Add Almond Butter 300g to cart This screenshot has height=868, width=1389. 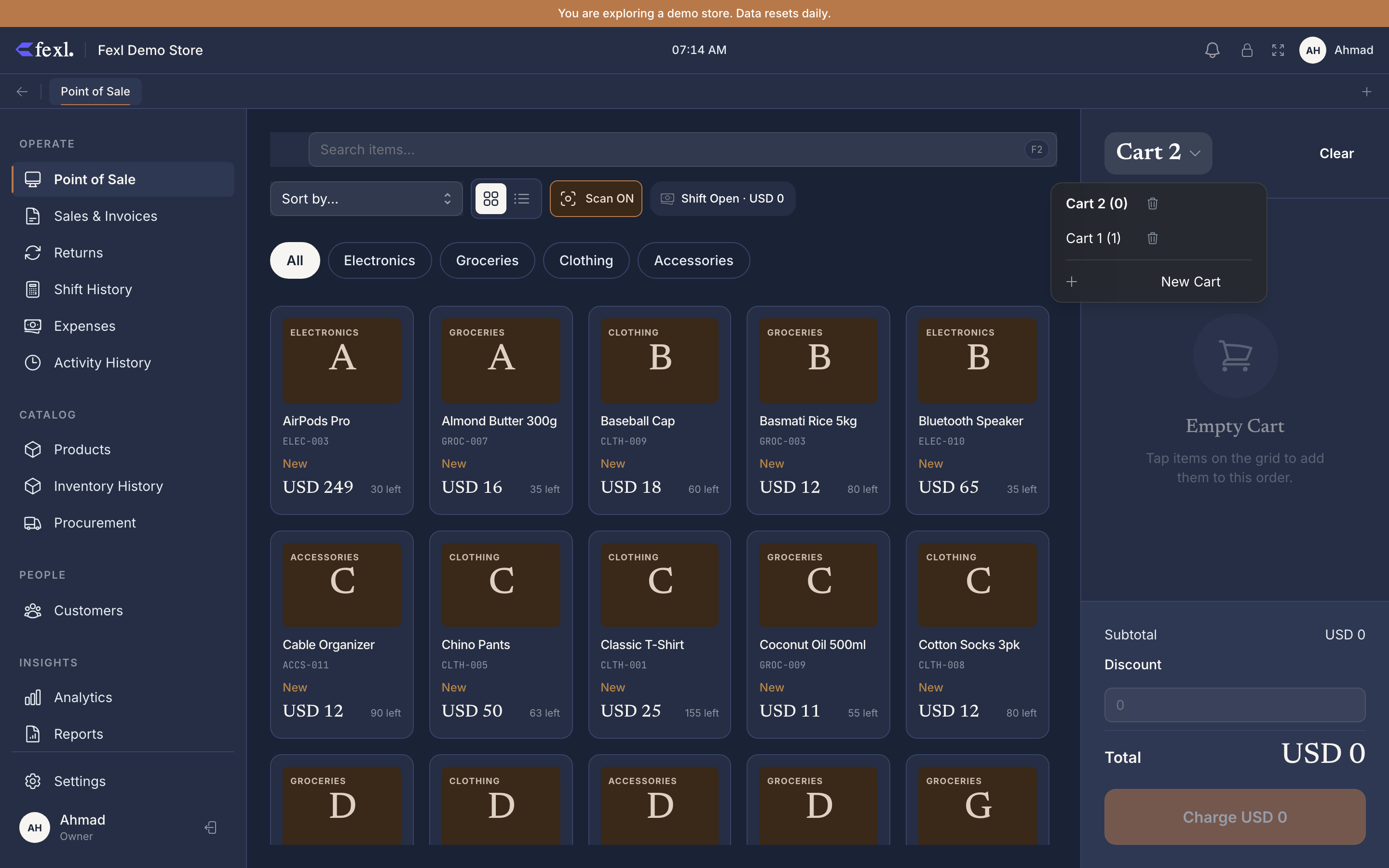pos(501,410)
